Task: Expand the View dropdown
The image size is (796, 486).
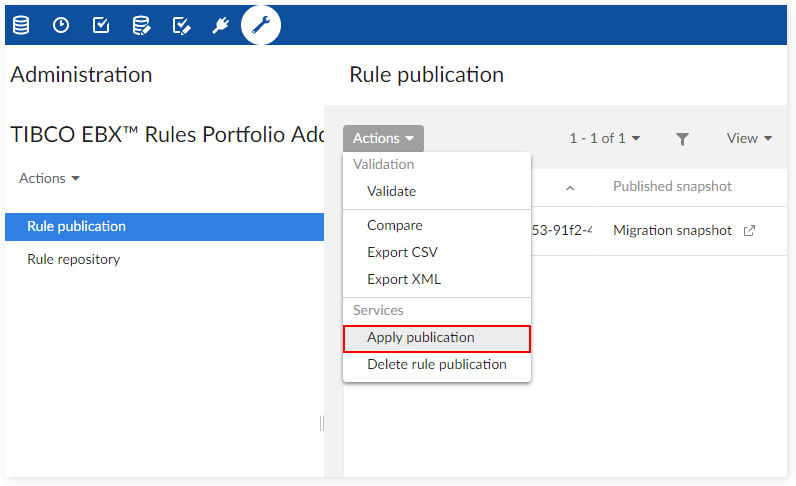Action: [x=749, y=138]
